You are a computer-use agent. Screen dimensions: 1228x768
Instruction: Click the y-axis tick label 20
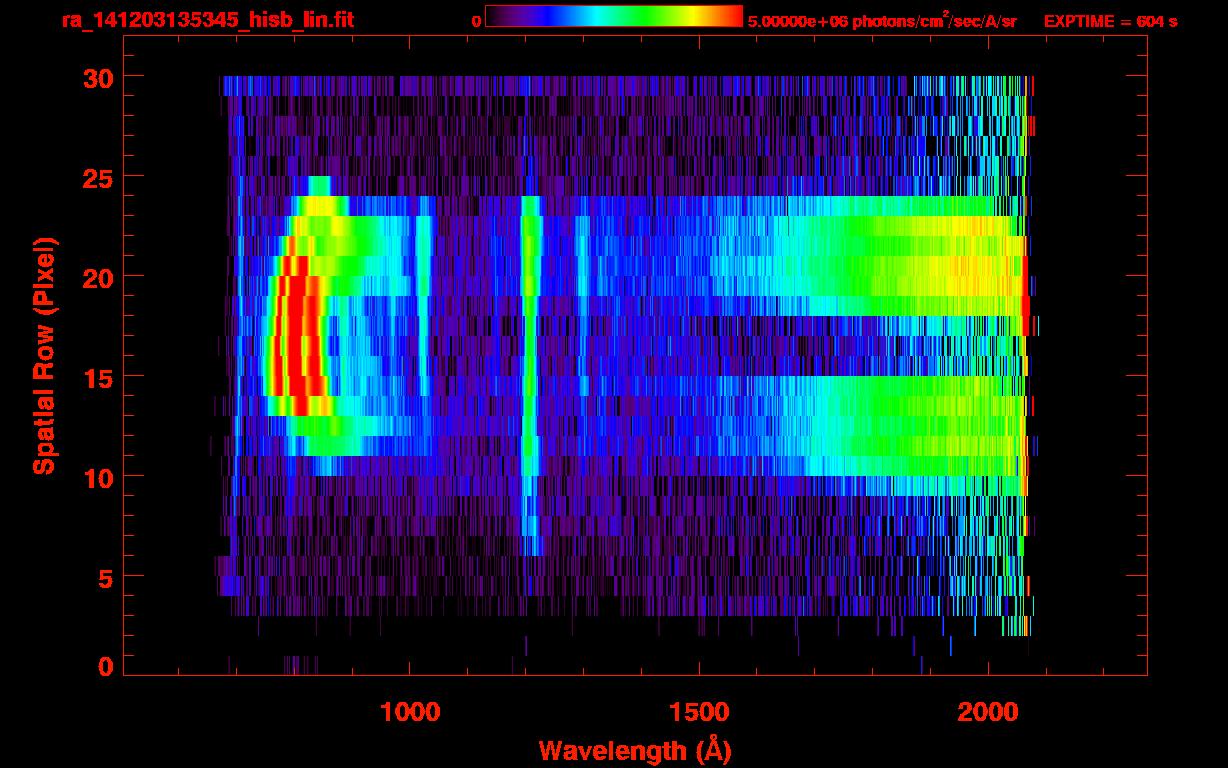pyautogui.click(x=98, y=277)
